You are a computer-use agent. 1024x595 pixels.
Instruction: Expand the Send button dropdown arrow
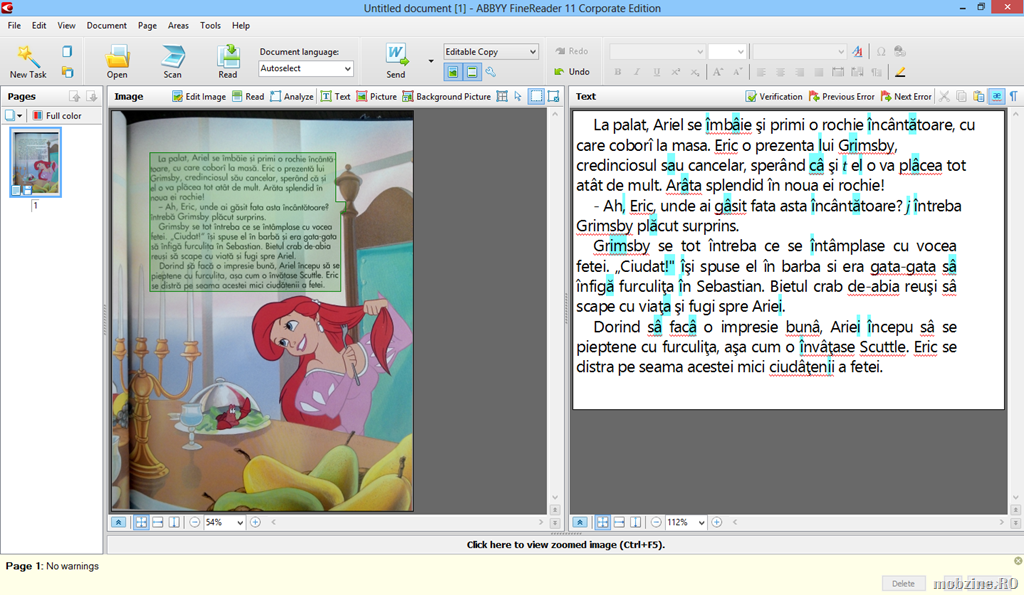coord(431,61)
